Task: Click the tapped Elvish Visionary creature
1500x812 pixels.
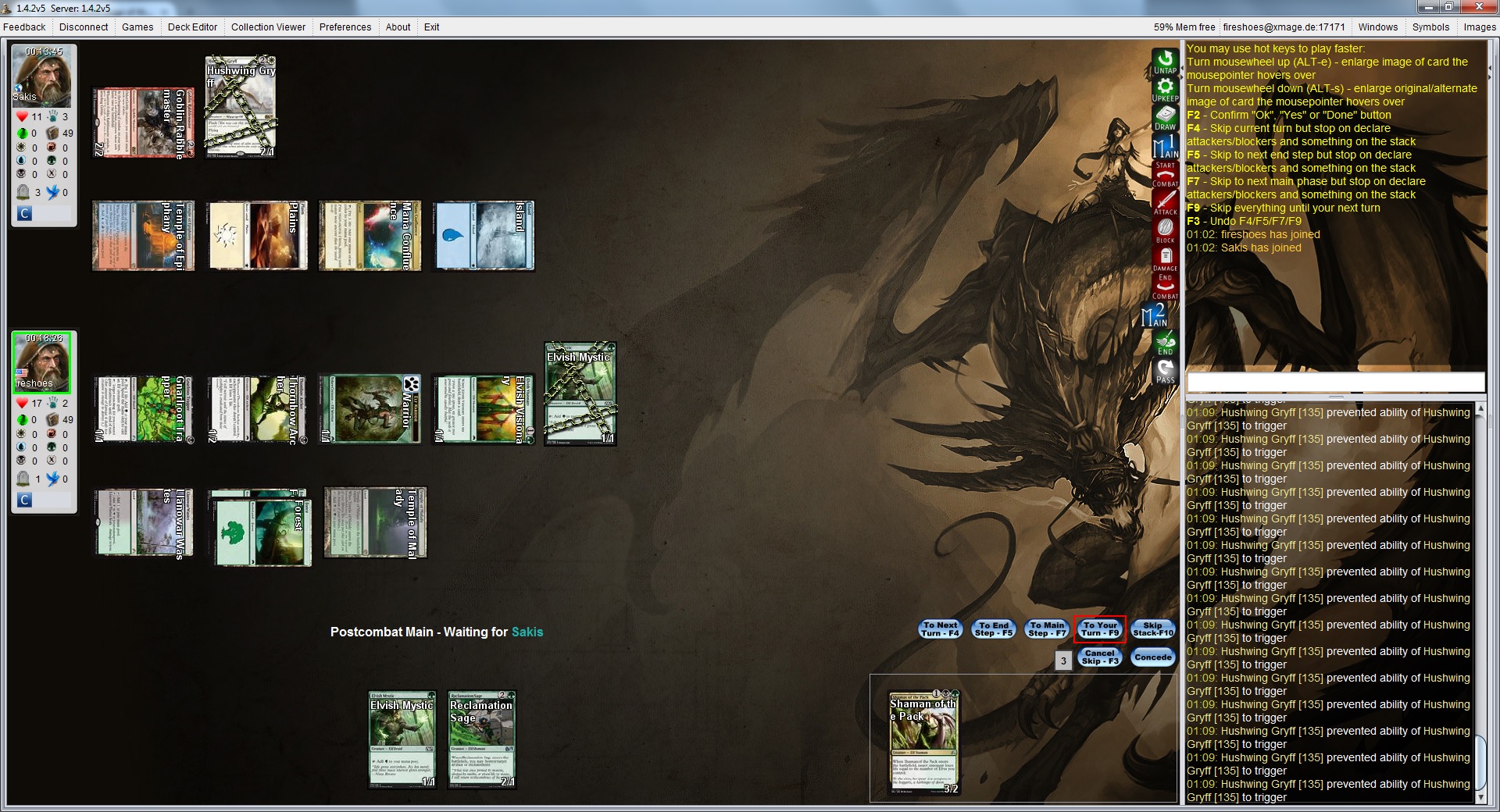Action: 484,409
